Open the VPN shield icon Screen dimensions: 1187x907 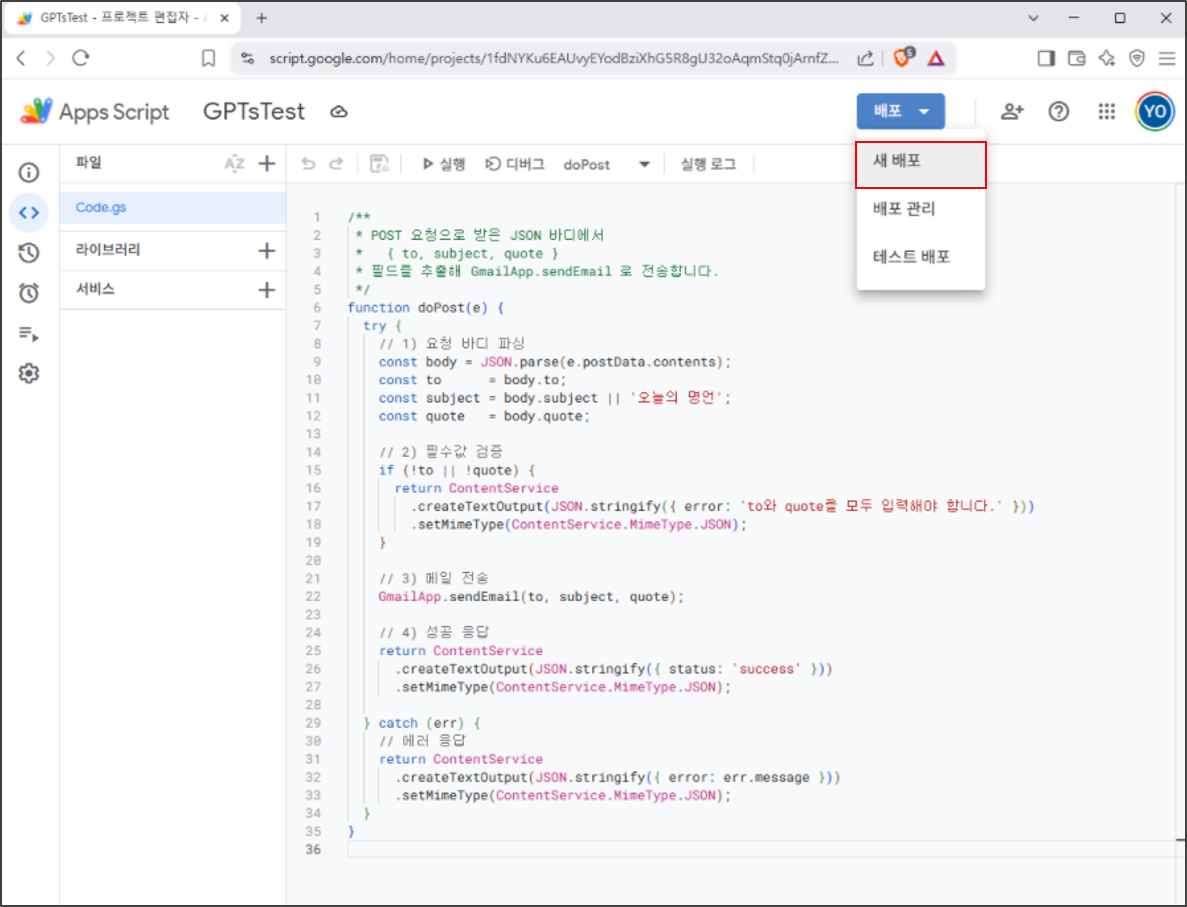tap(1137, 58)
